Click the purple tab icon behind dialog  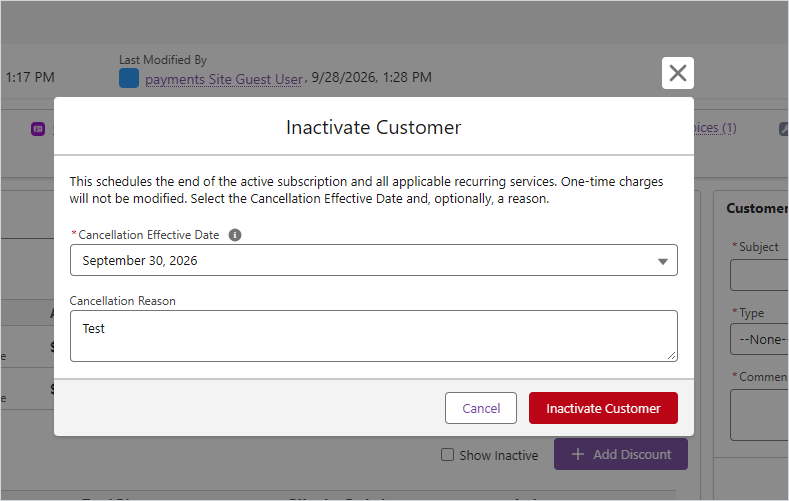pyautogui.click(x=38, y=129)
